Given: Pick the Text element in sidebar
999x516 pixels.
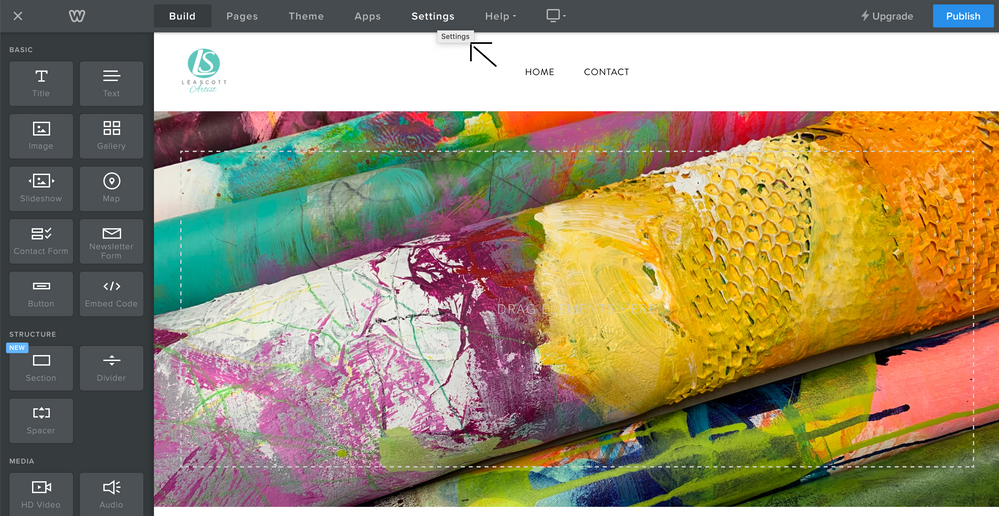Looking at the screenshot, I should tap(111, 83).
